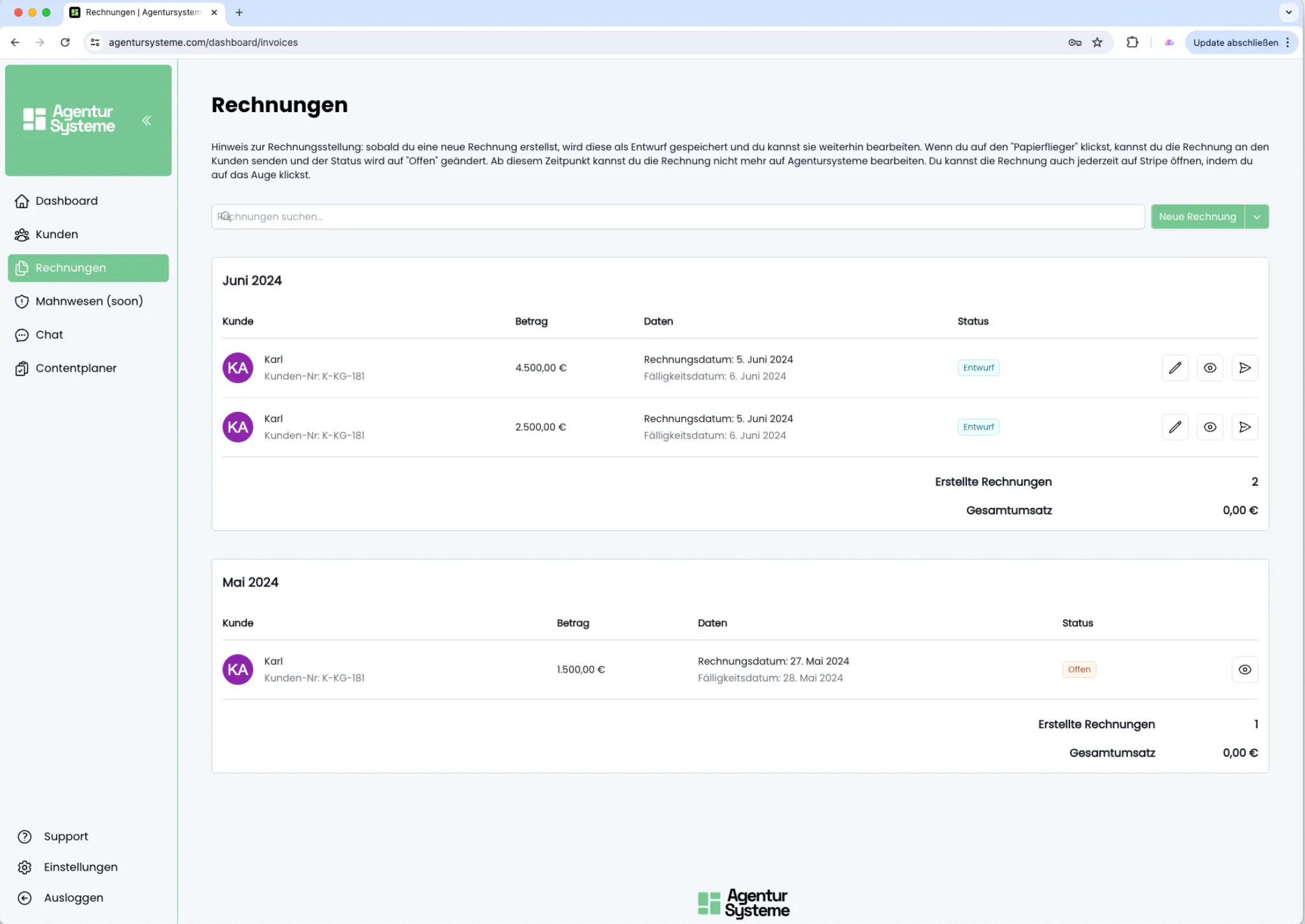Viewport: 1305px width, 924px height.
Task: Expand dropdown arrow beside Neue Rechnung
Action: [x=1257, y=217]
